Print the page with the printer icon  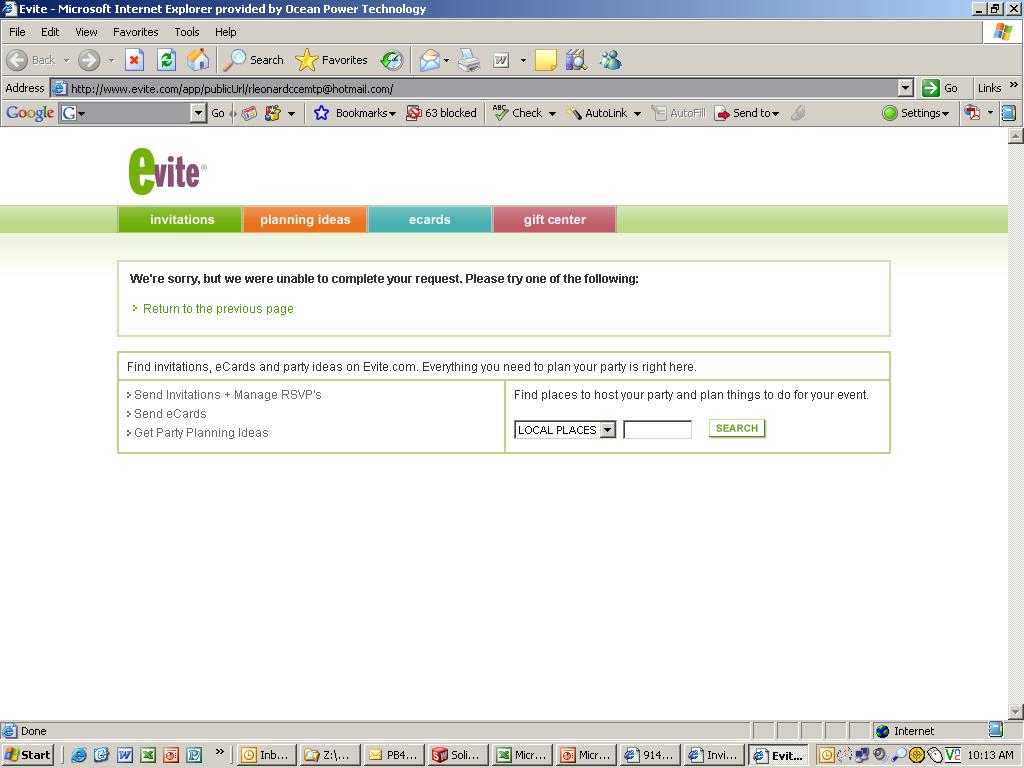click(x=469, y=60)
